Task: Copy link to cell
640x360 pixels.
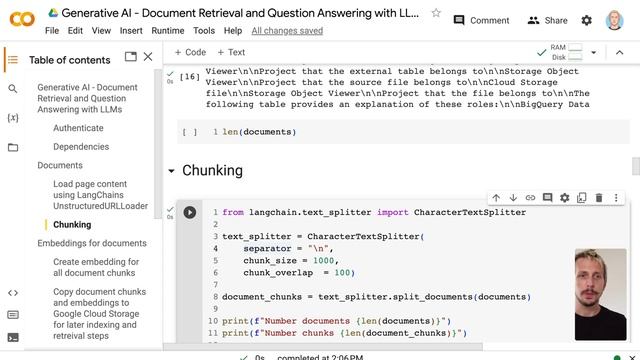Action: (530, 198)
